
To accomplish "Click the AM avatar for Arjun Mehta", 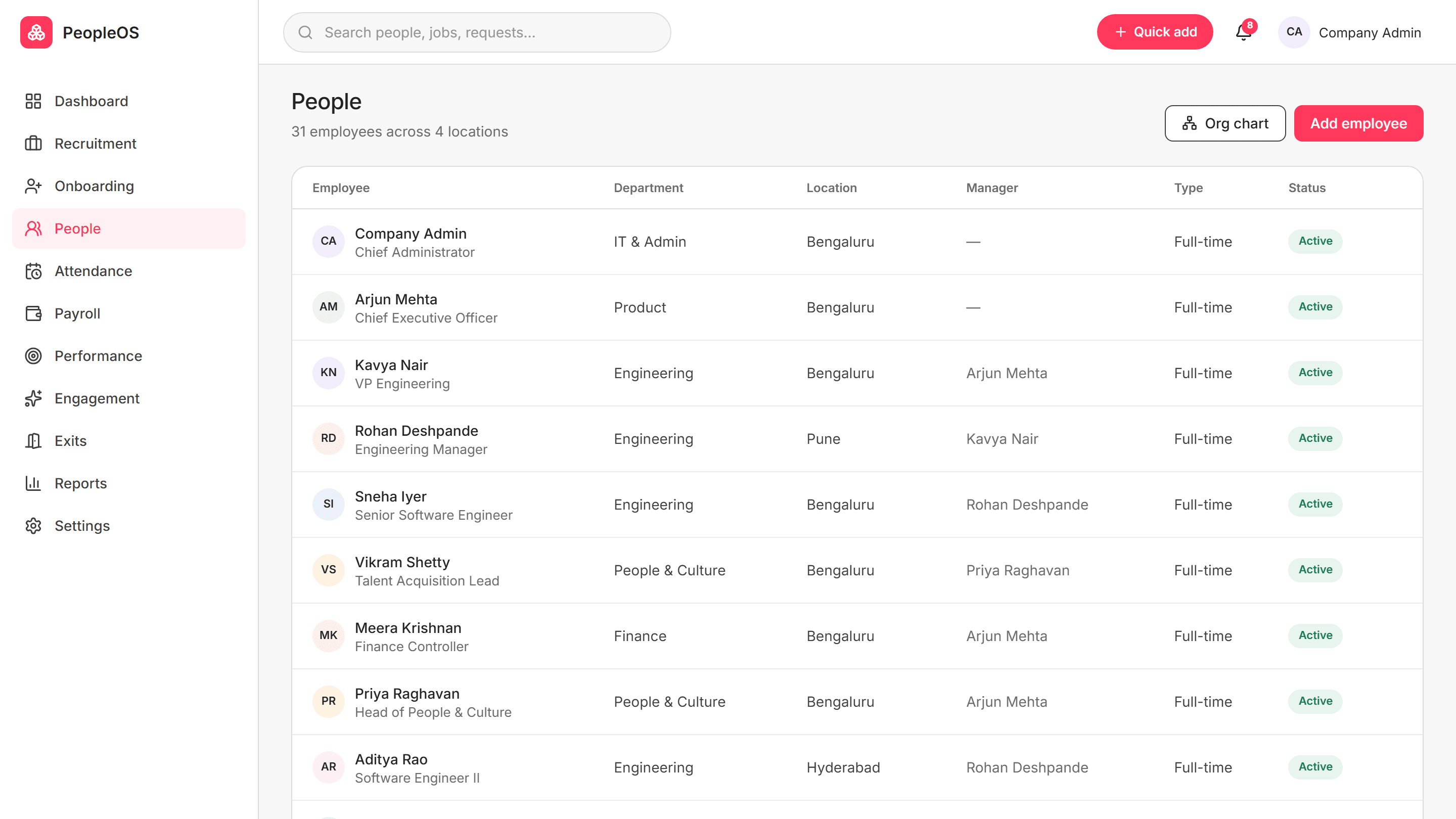I will click(x=329, y=307).
